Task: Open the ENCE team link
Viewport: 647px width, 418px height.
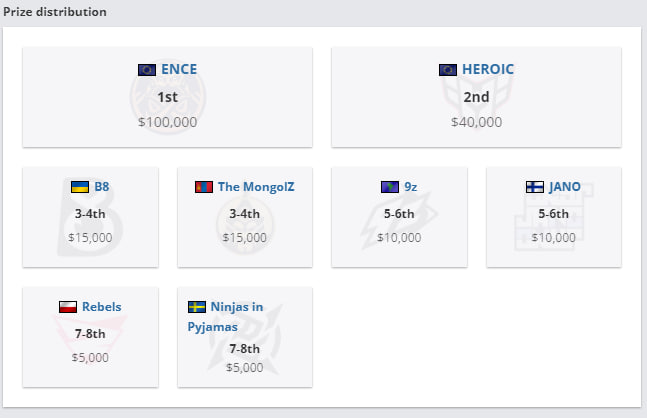Action: click(x=179, y=69)
